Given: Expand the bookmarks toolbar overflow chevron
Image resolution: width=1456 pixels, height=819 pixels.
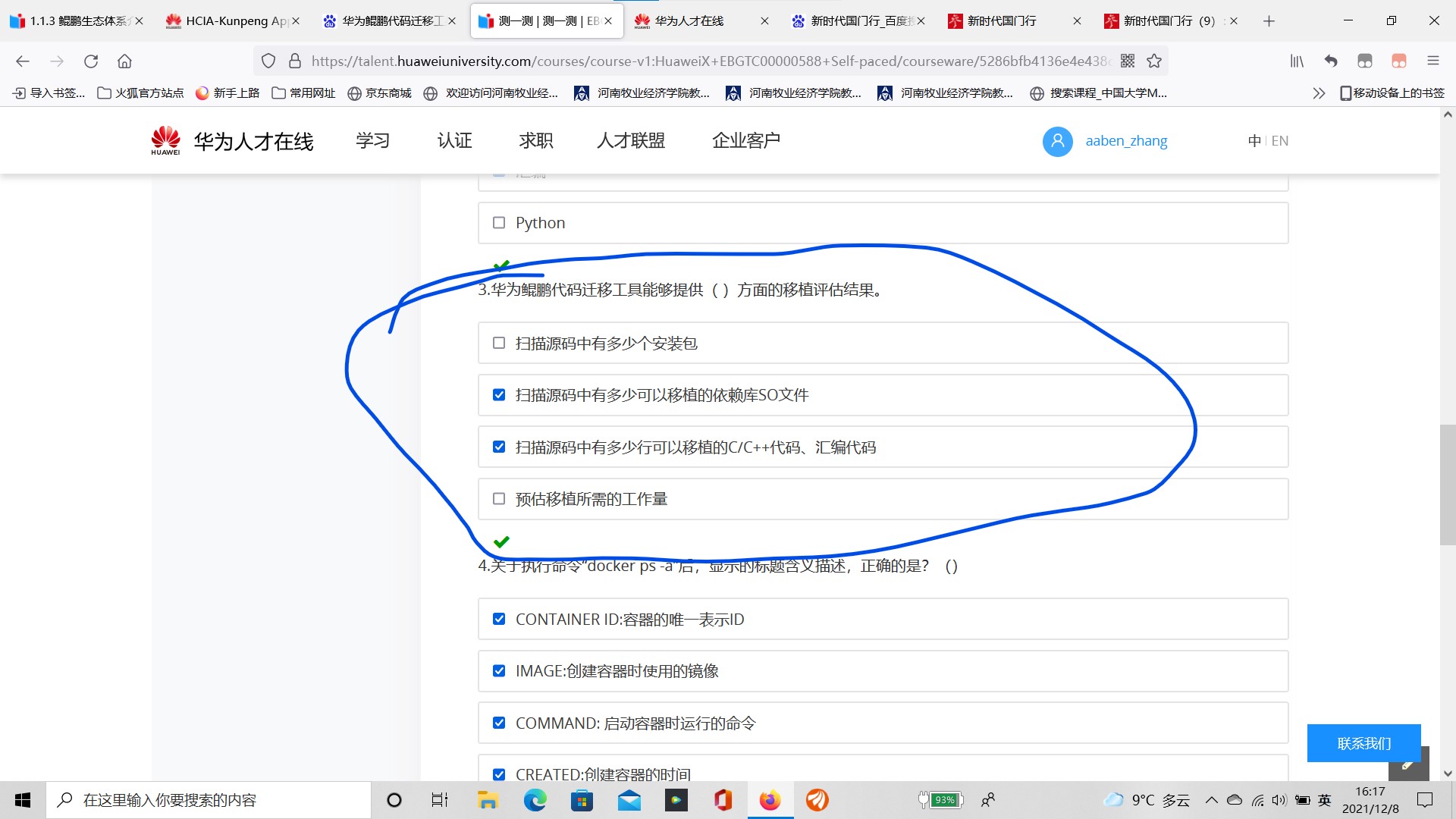Looking at the screenshot, I should (x=1319, y=93).
